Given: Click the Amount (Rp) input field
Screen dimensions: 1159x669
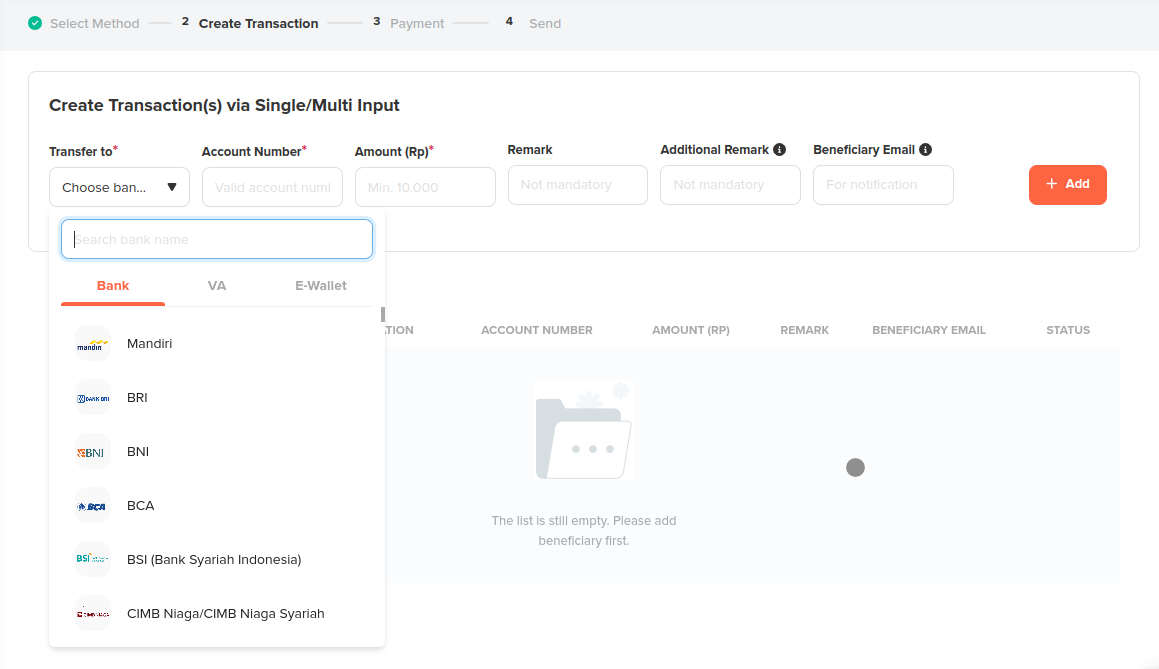Looking at the screenshot, I should coord(425,187).
